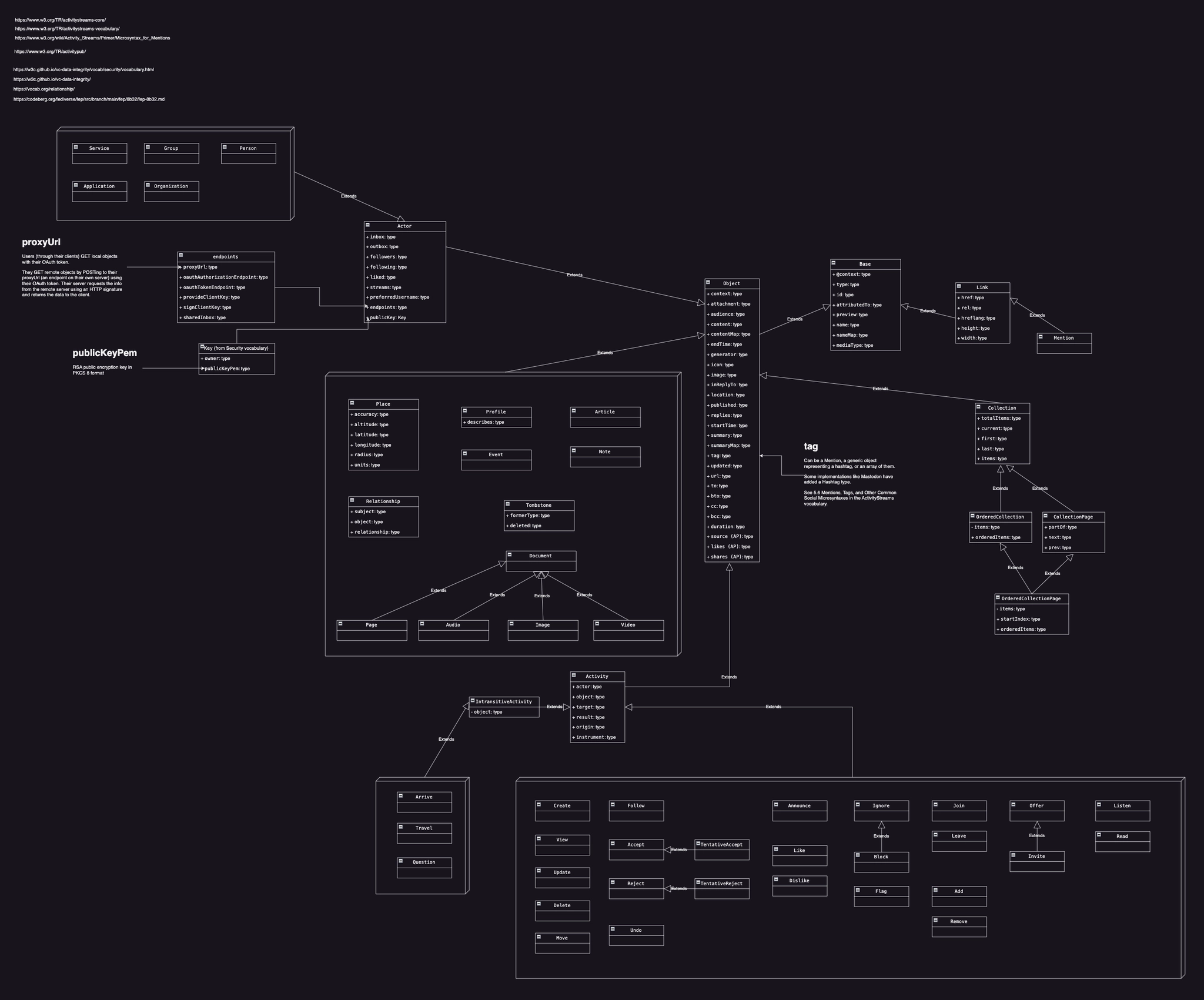Collapse the CollectionPage class box
Screen dimensions: 1204x1000
point(1046,516)
